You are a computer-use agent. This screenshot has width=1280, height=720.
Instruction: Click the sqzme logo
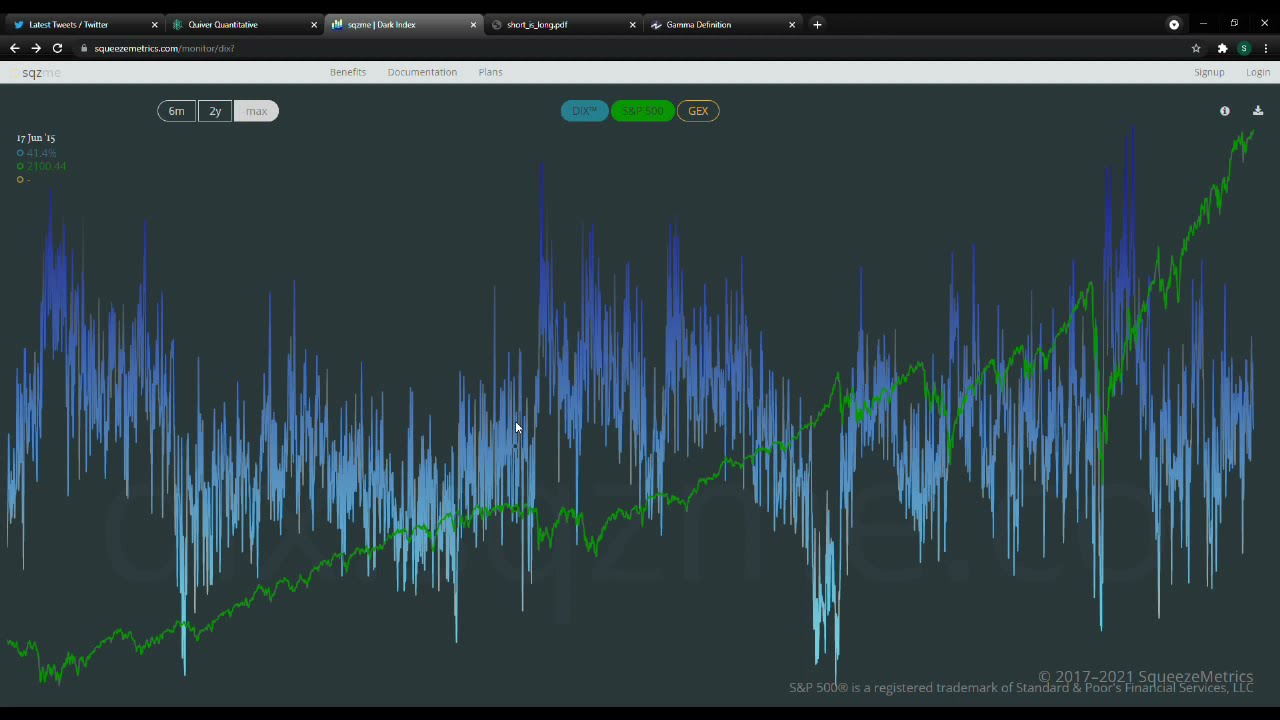tap(39, 72)
